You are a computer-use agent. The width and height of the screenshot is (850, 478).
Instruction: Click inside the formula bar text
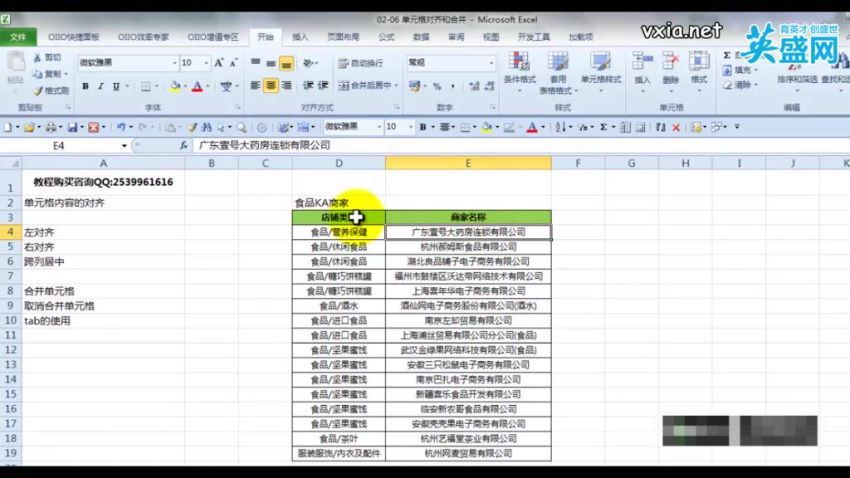point(264,145)
